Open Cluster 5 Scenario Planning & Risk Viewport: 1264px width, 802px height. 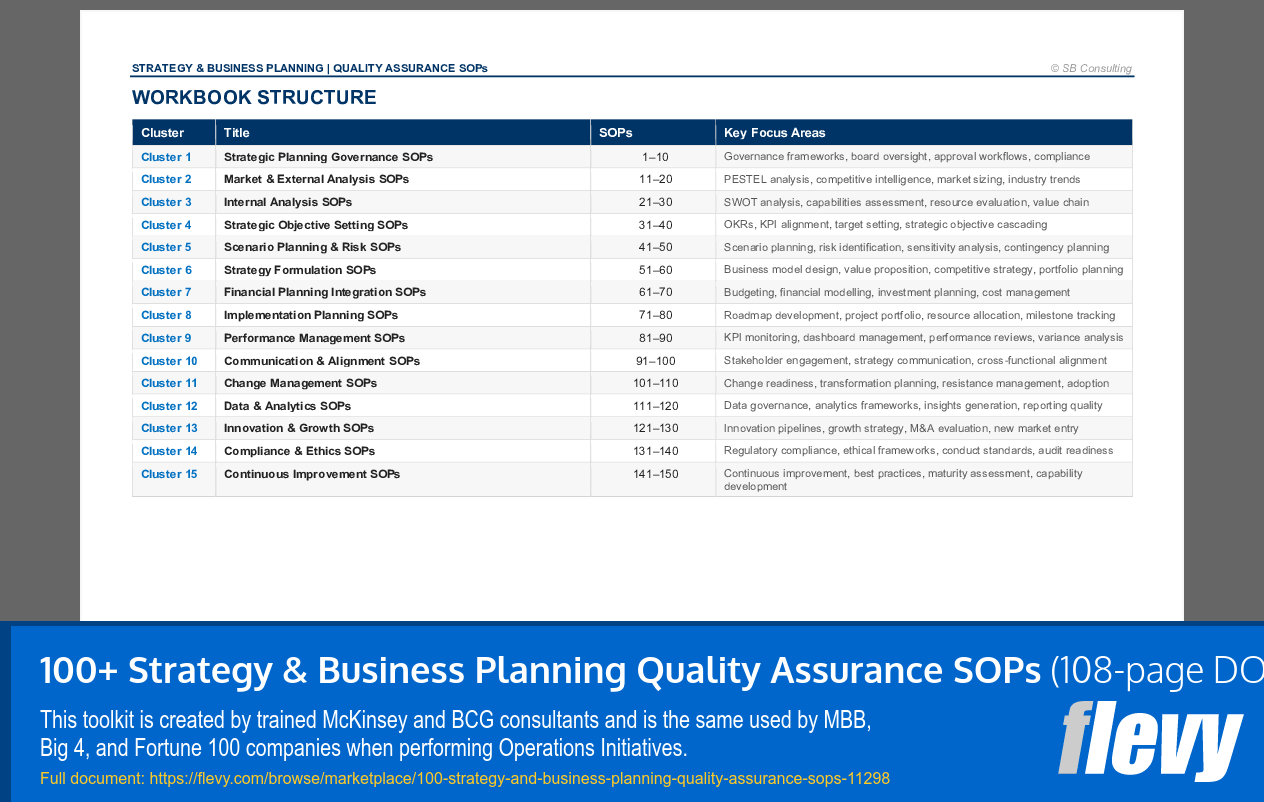[165, 247]
